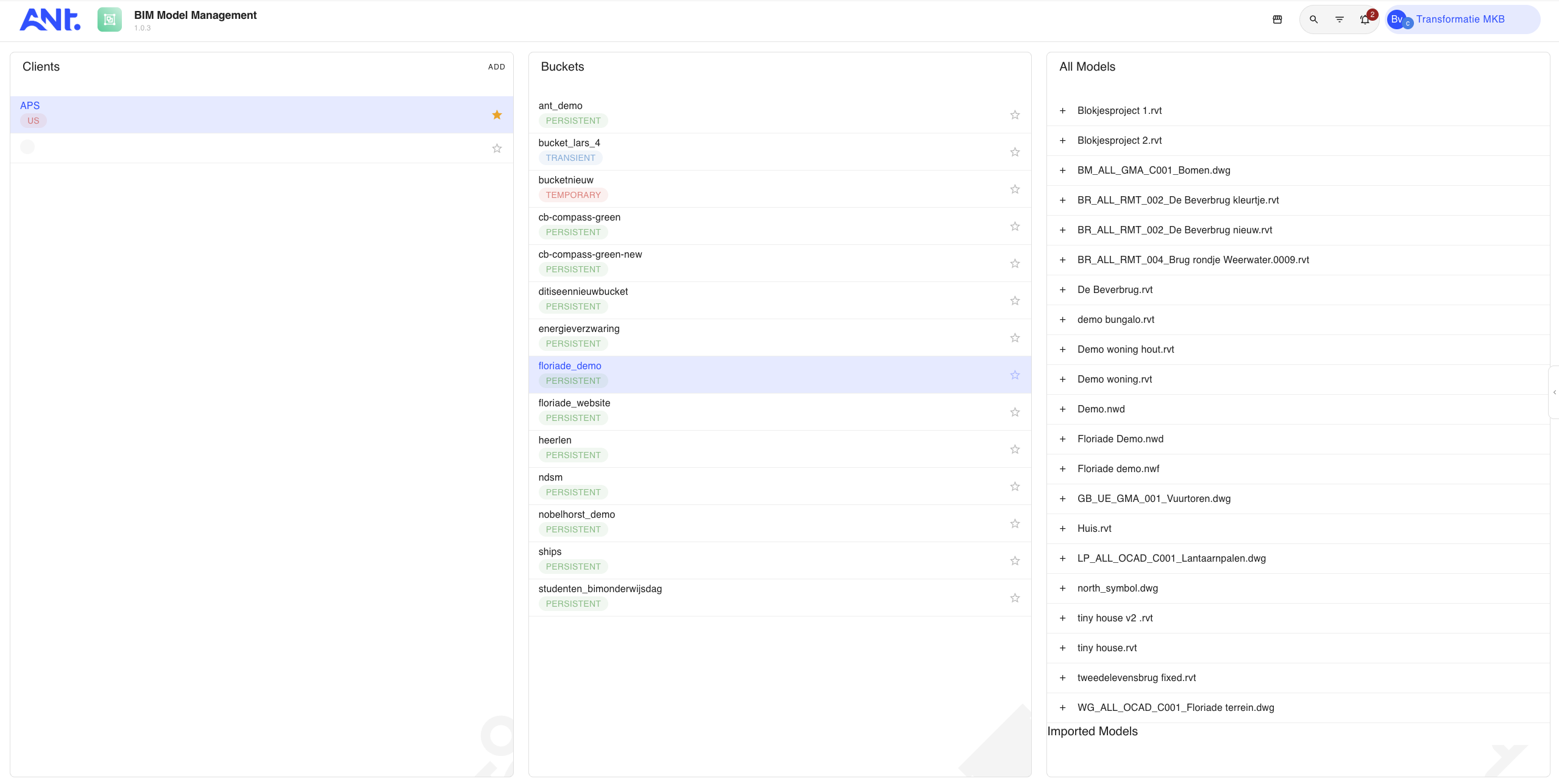The width and height of the screenshot is (1559, 784).
Task: Select the ditiseennieuwbucket bucket
Action: tap(779, 300)
